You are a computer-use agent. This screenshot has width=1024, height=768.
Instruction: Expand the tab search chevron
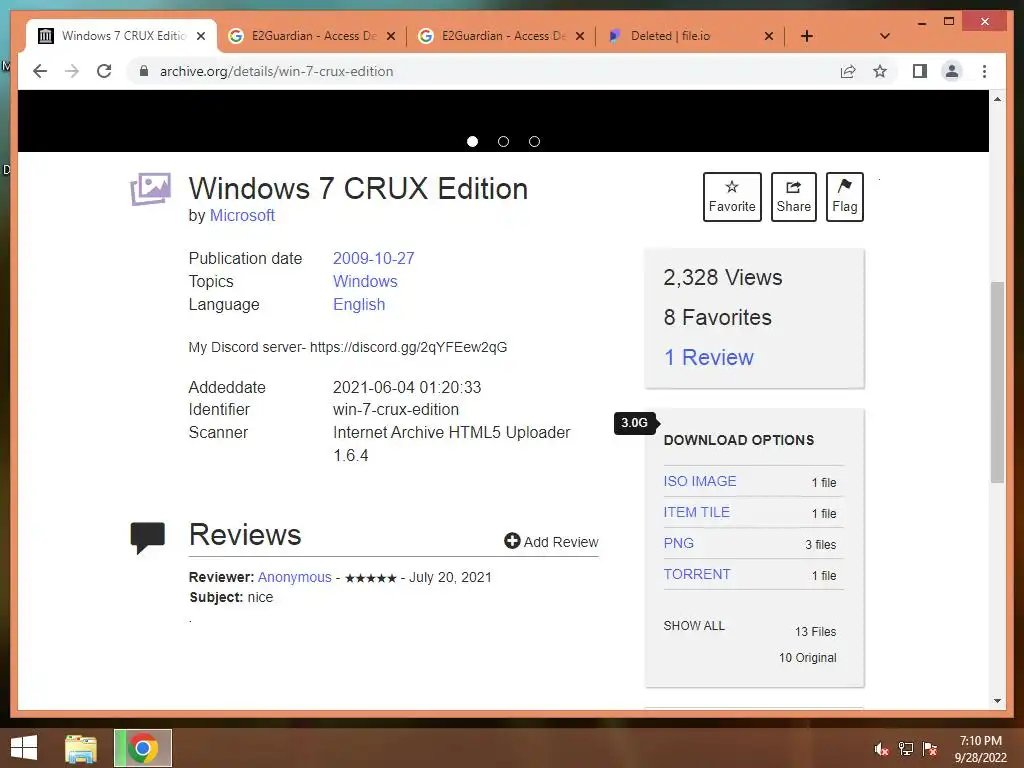click(x=885, y=36)
